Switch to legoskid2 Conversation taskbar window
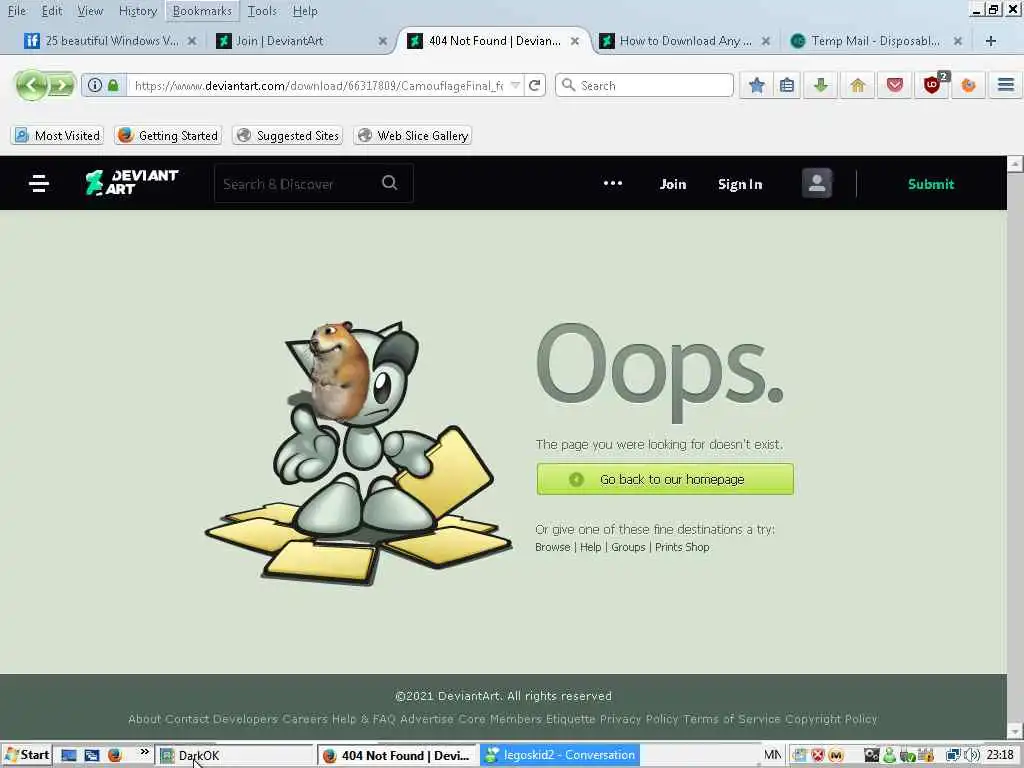 pos(560,756)
